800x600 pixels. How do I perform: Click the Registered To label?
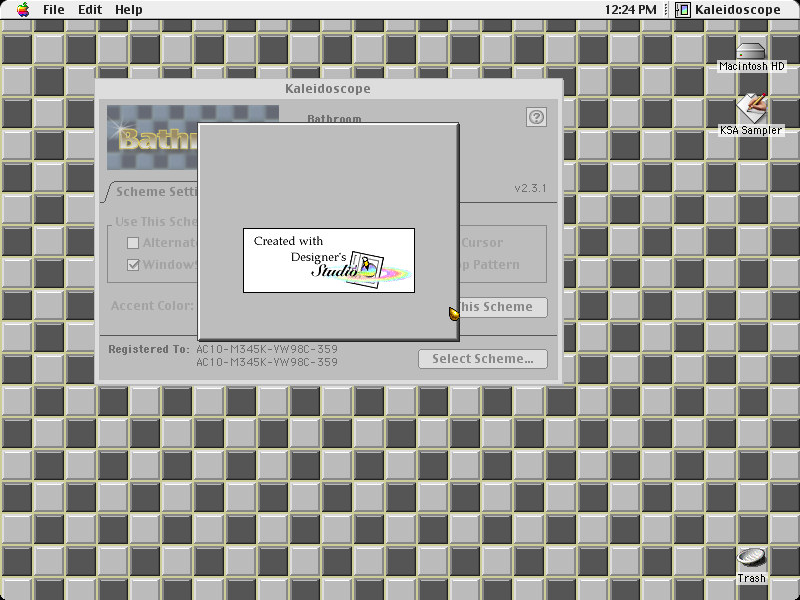coord(149,349)
